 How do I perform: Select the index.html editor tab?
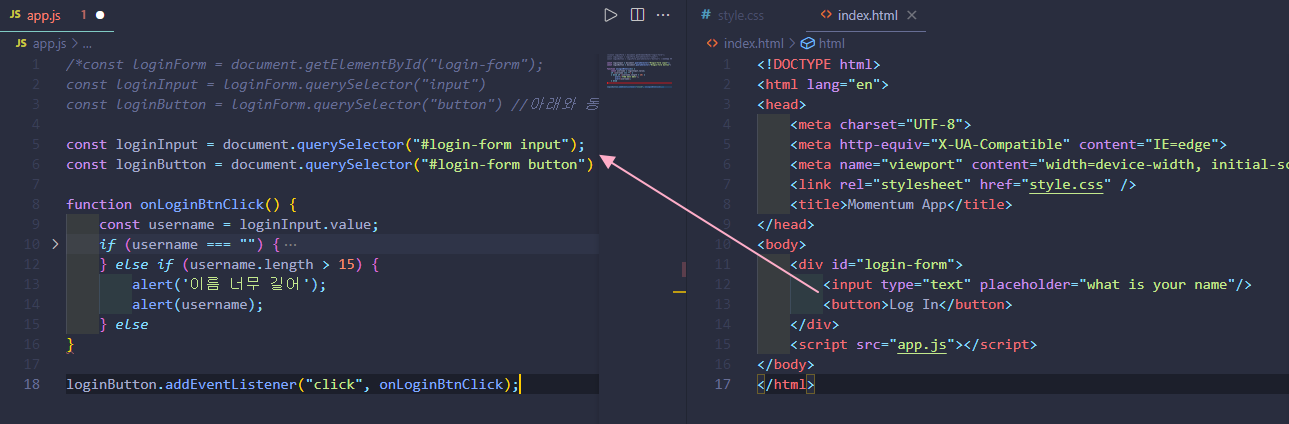866,15
